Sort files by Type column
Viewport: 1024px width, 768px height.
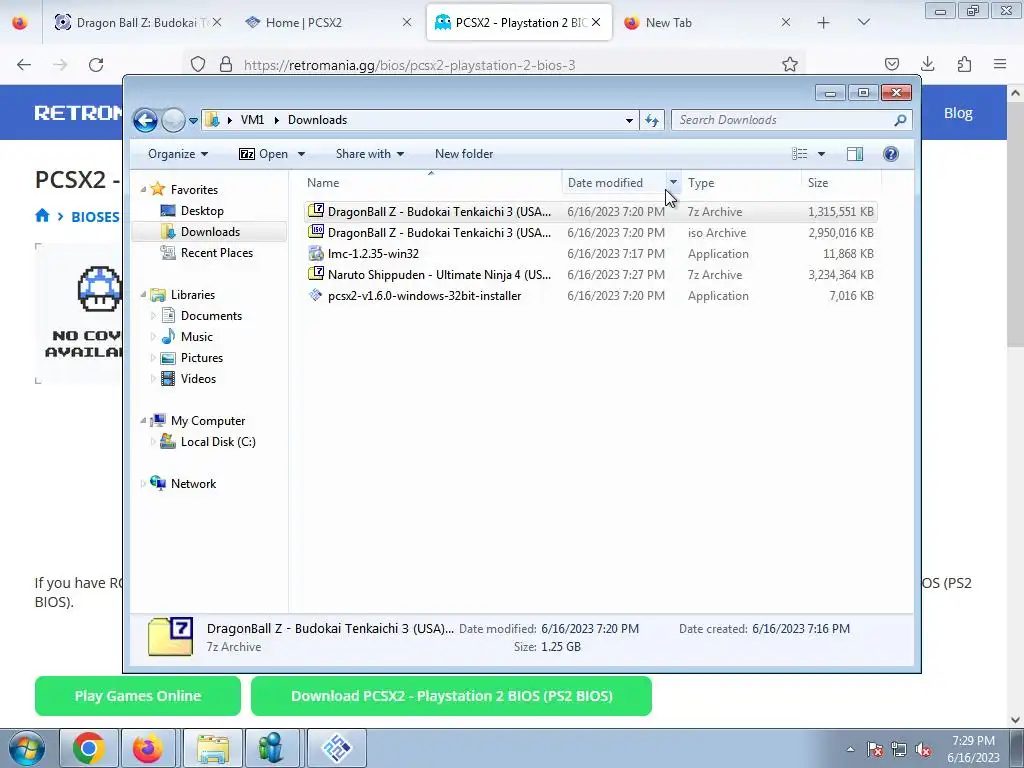tap(741, 183)
